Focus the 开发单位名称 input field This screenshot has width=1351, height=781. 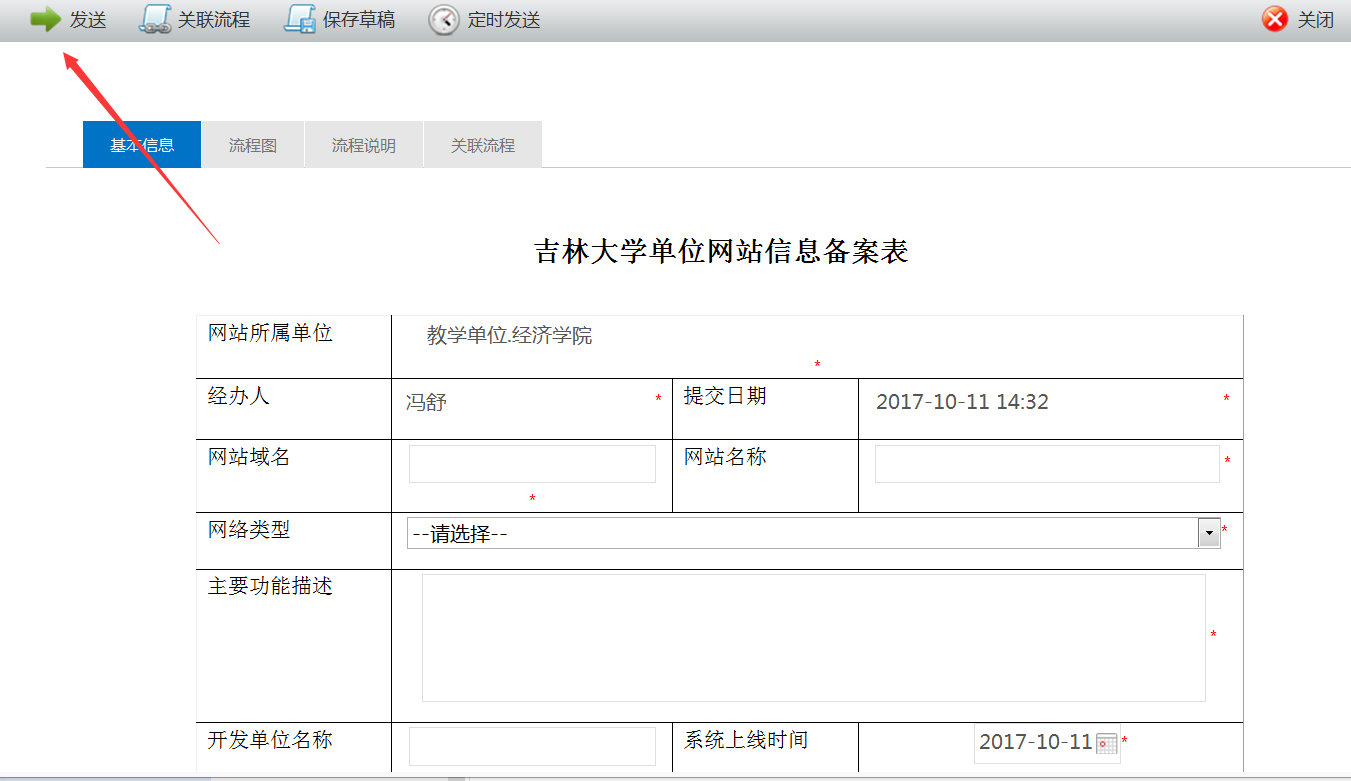(532, 746)
